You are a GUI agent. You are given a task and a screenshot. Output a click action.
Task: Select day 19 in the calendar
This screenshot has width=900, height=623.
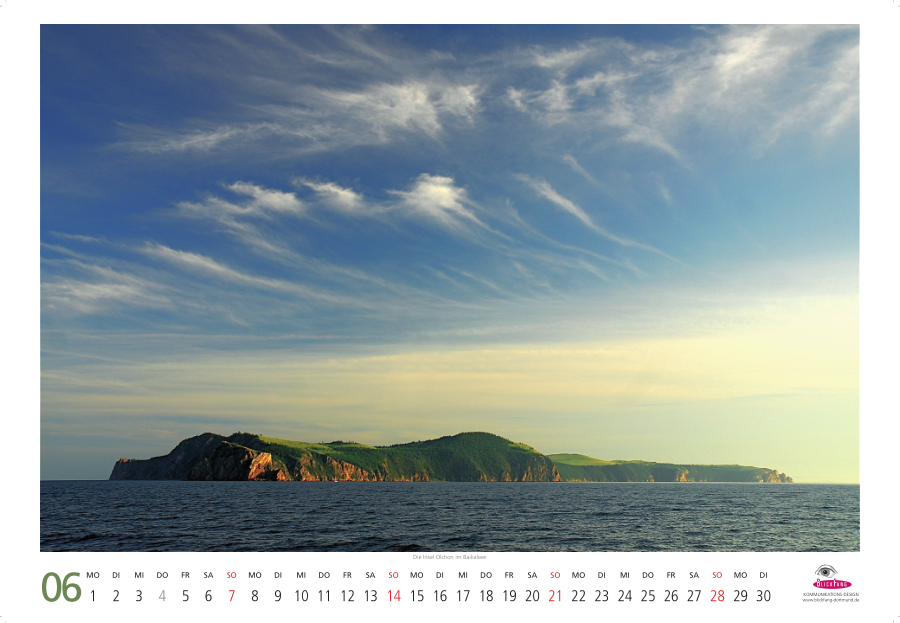tap(509, 596)
